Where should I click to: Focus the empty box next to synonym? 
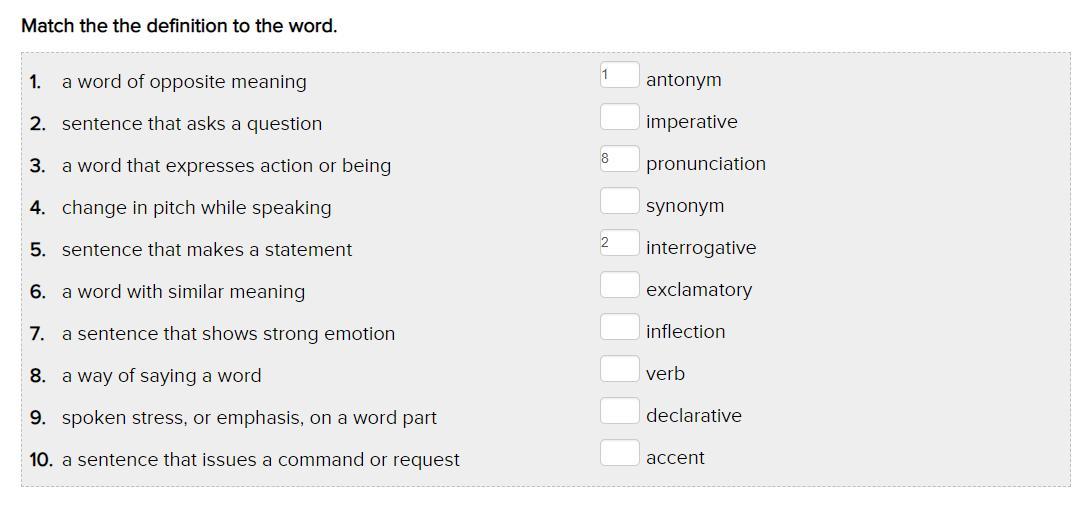[619, 202]
